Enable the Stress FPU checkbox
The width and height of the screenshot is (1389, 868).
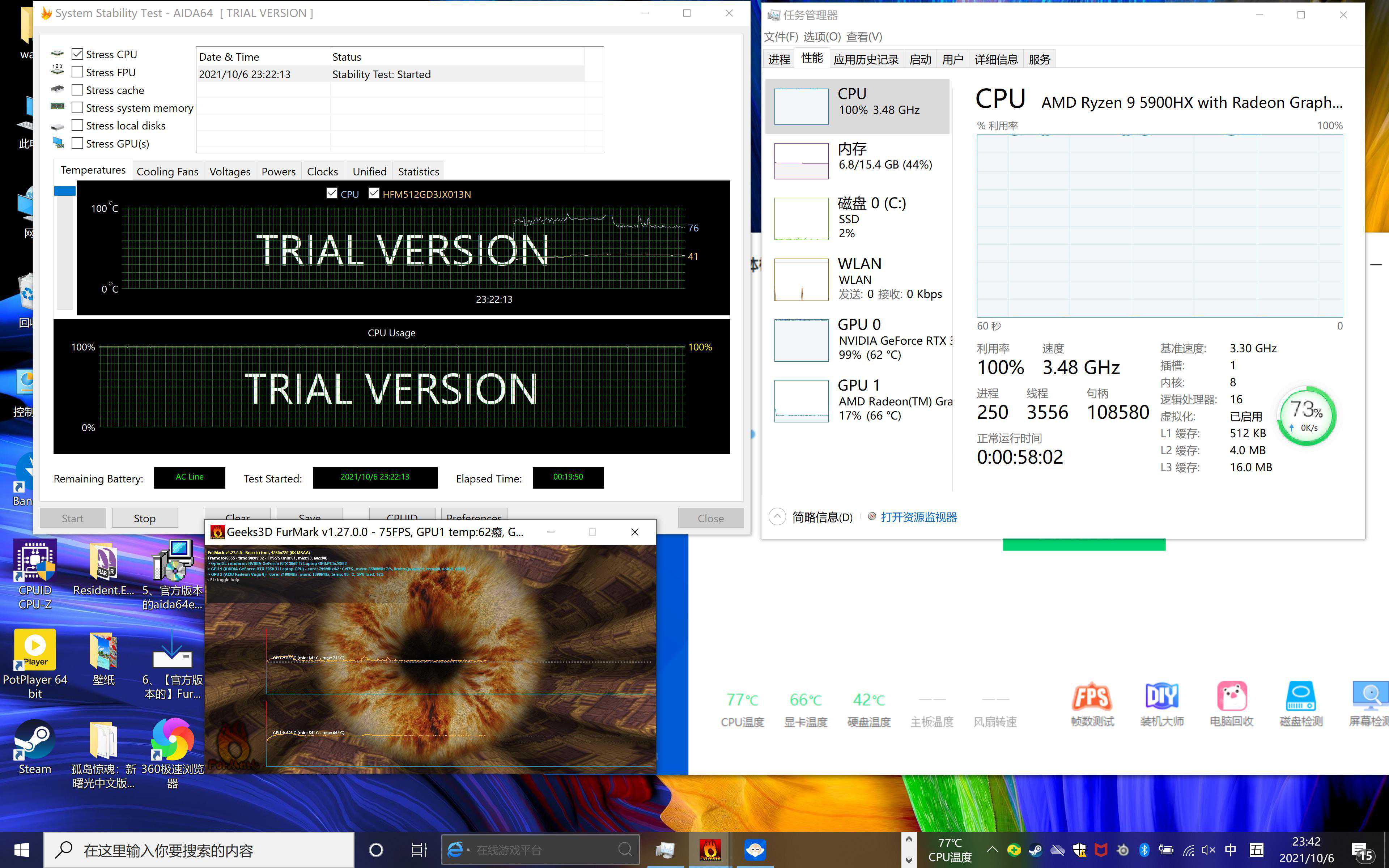point(77,72)
